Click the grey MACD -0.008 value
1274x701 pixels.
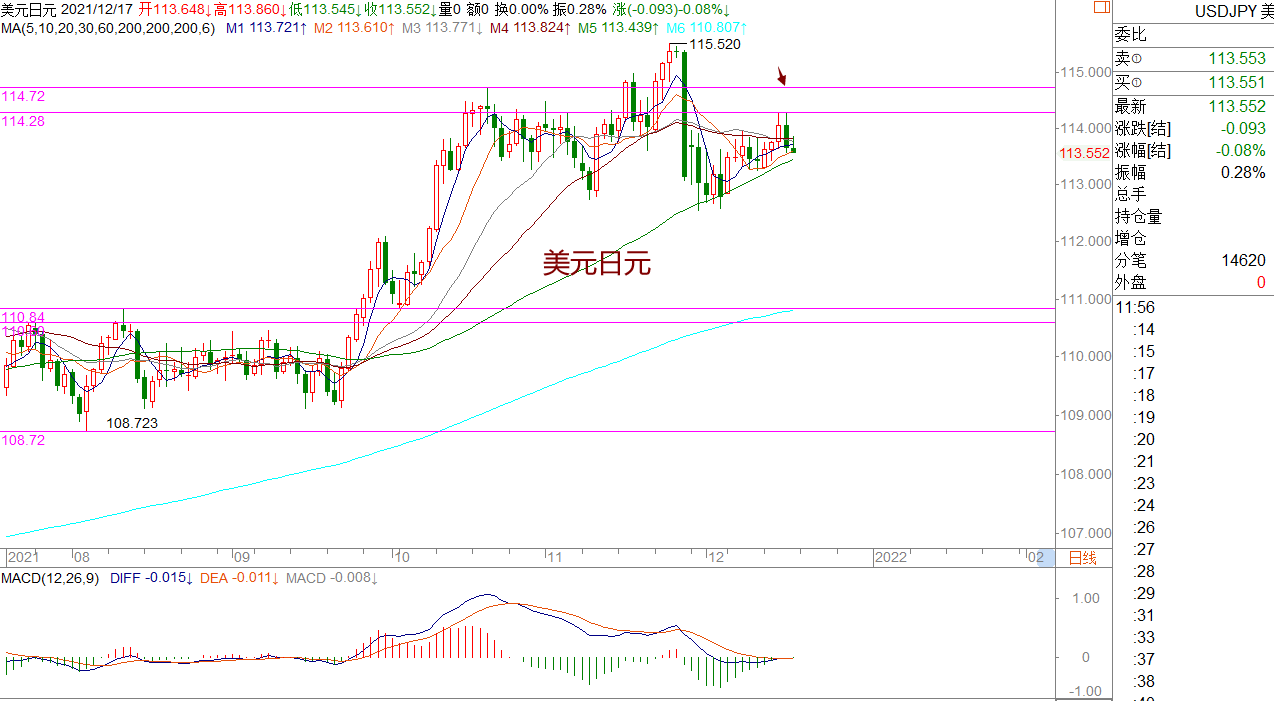pyautogui.click(x=333, y=578)
